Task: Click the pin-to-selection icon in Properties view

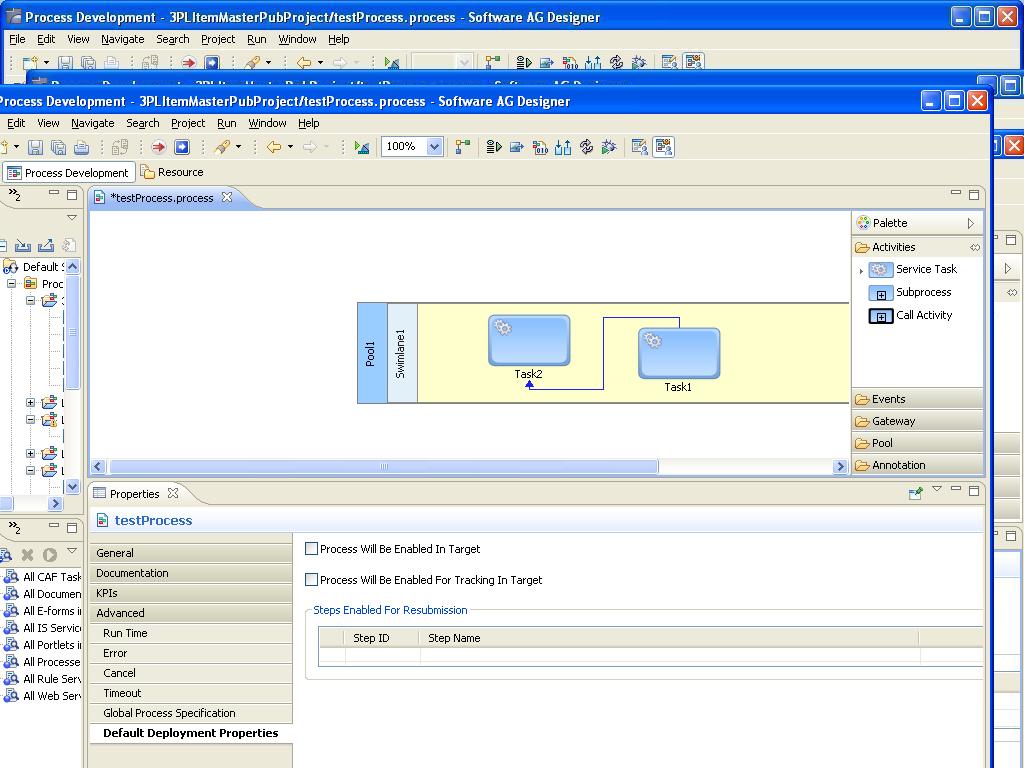Action: pos(916,493)
